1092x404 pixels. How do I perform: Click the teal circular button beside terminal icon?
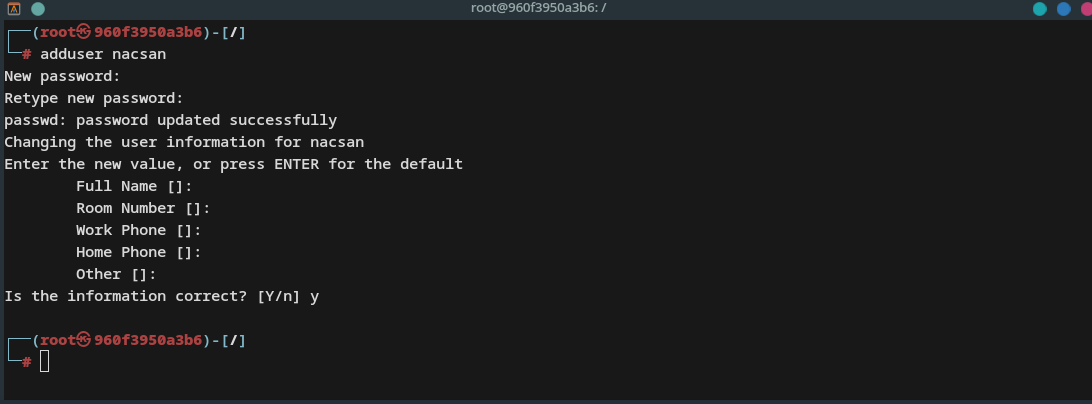38,9
